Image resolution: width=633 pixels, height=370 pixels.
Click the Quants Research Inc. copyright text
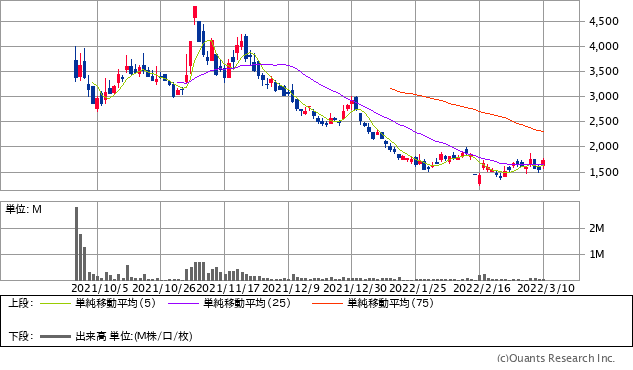555,358
